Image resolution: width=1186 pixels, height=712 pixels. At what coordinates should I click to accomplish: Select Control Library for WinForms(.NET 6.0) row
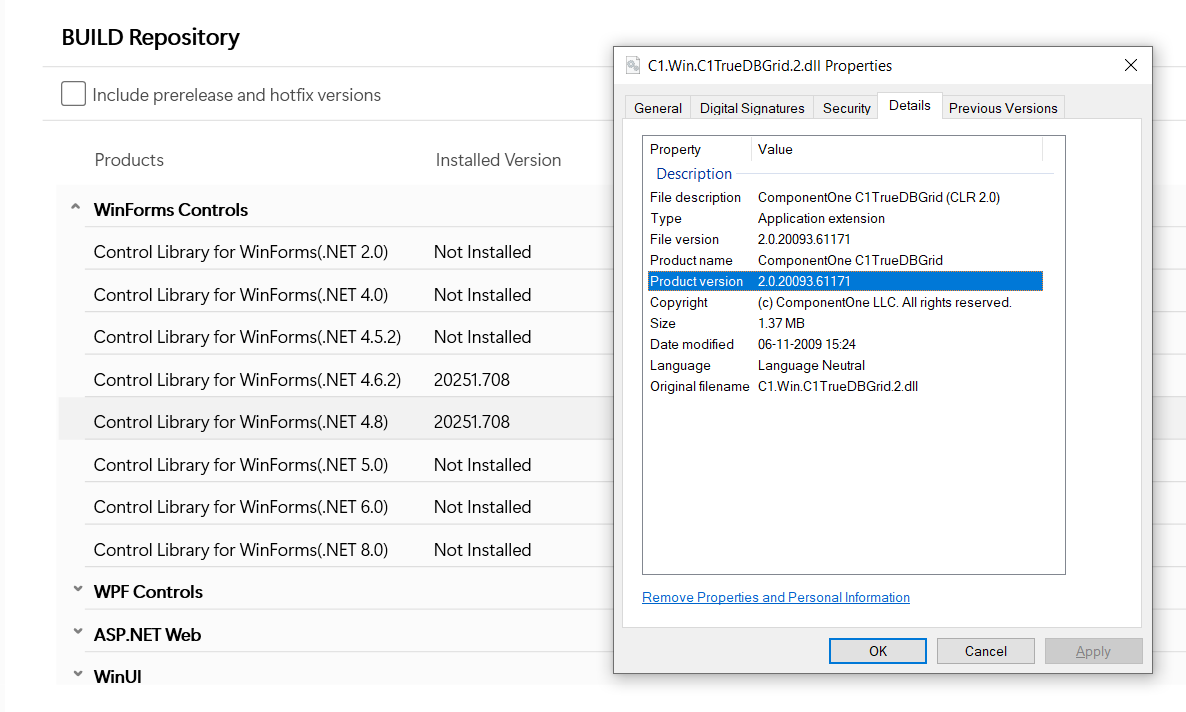(335, 507)
